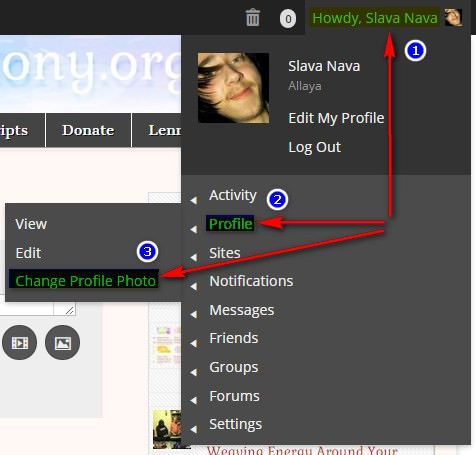This screenshot has width=476, height=455.
Task: Click the textarea resize handle corner
Action: (70, 310)
